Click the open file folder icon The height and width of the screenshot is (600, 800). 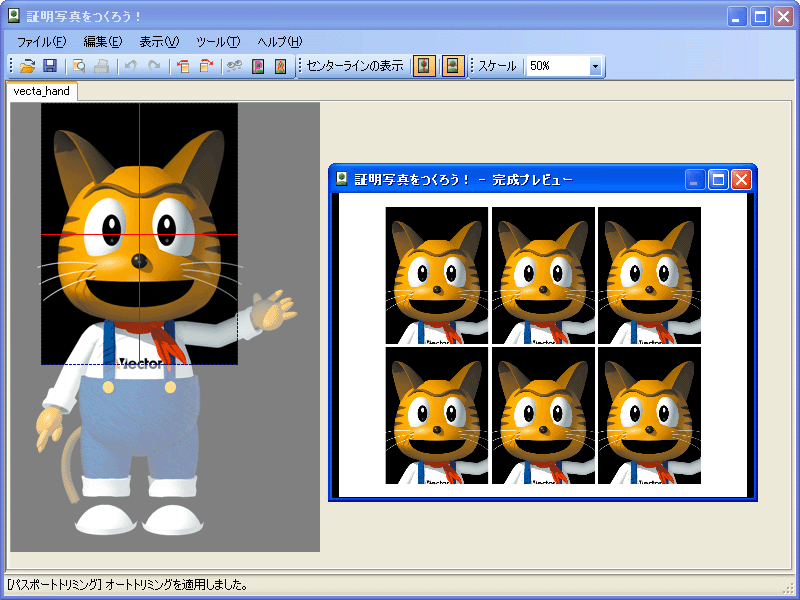(x=27, y=66)
